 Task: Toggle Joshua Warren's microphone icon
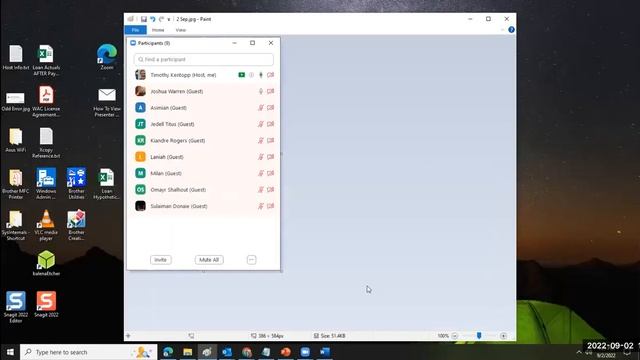[261, 91]
